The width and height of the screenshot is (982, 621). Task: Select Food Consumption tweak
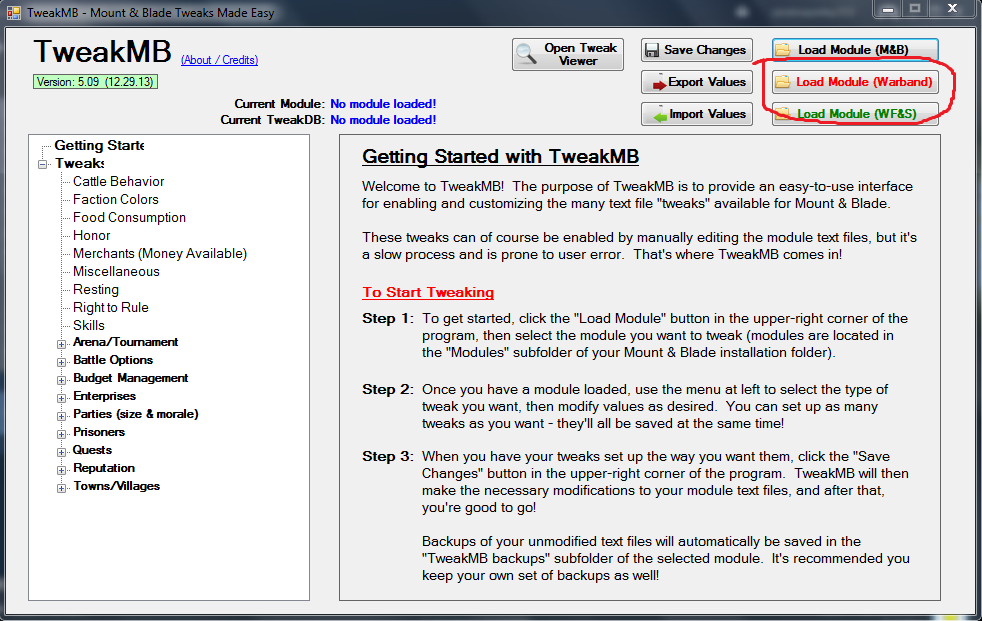point(130,218)
